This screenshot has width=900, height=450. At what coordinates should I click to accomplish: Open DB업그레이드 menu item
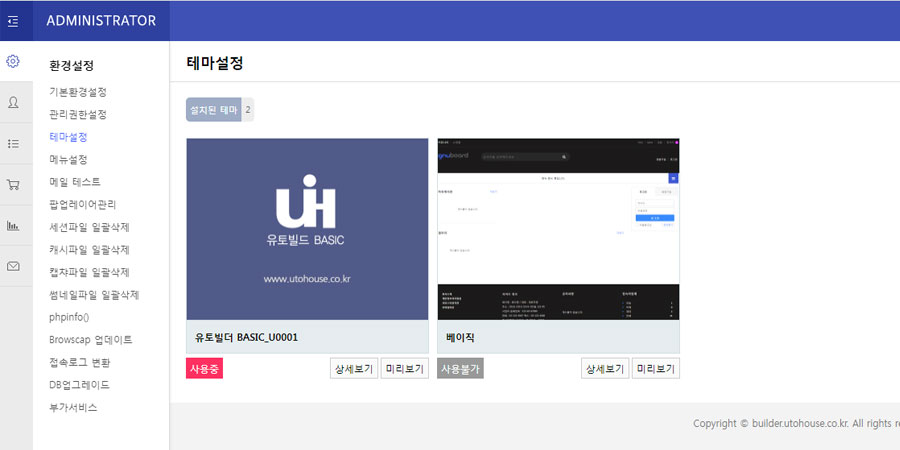79,385
